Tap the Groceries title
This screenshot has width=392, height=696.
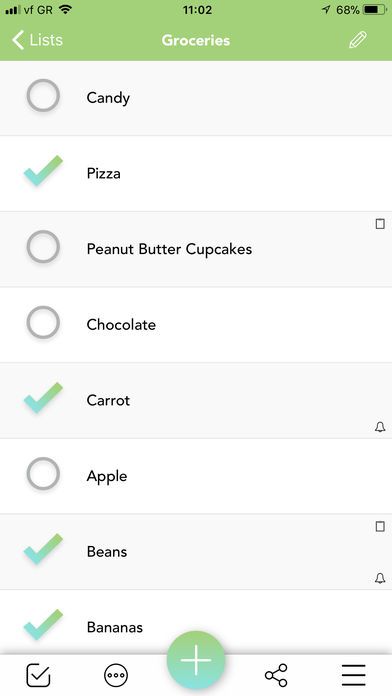[x=196, y=40]
